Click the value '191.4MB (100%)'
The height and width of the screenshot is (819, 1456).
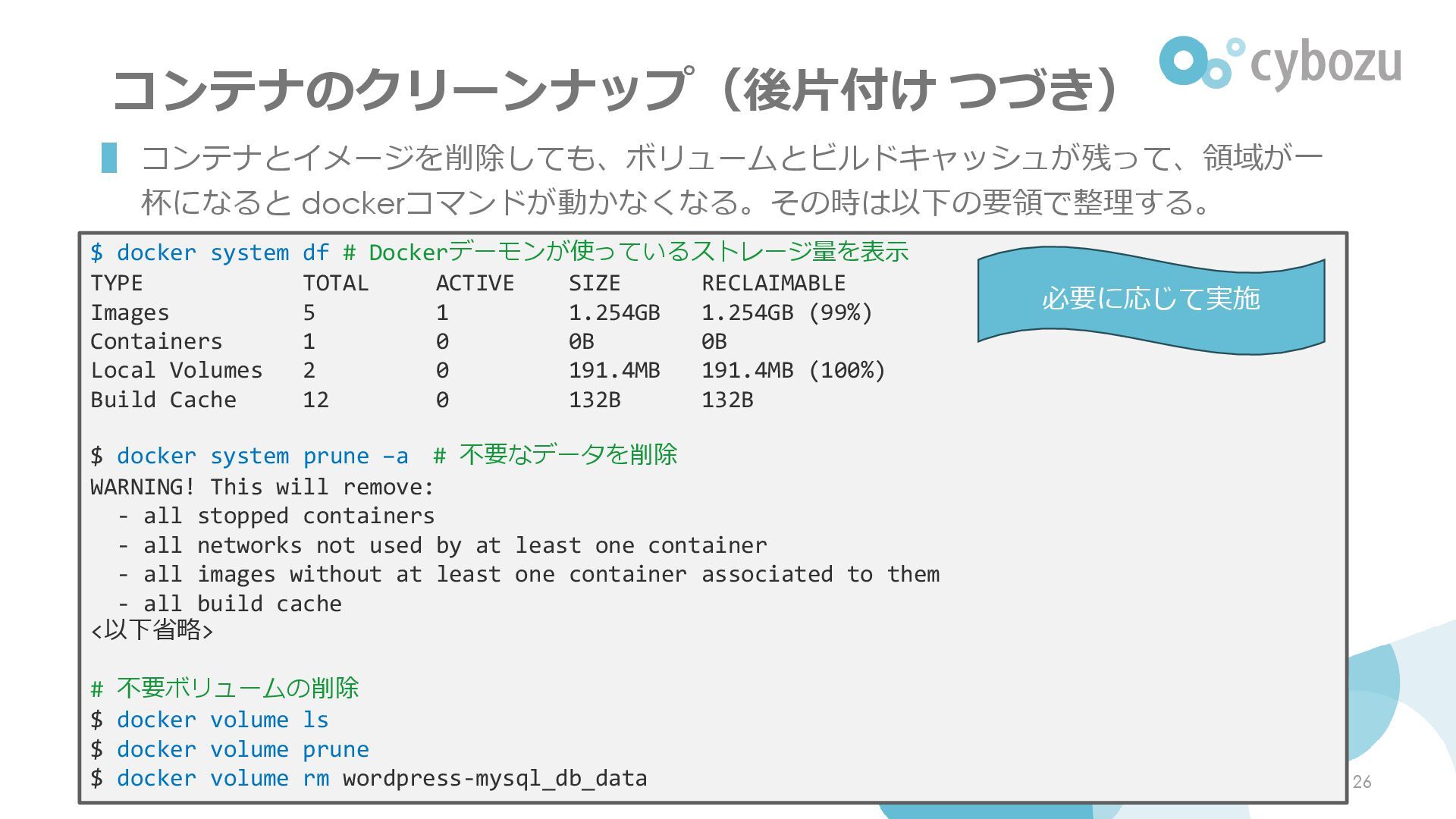pos(793,370)
